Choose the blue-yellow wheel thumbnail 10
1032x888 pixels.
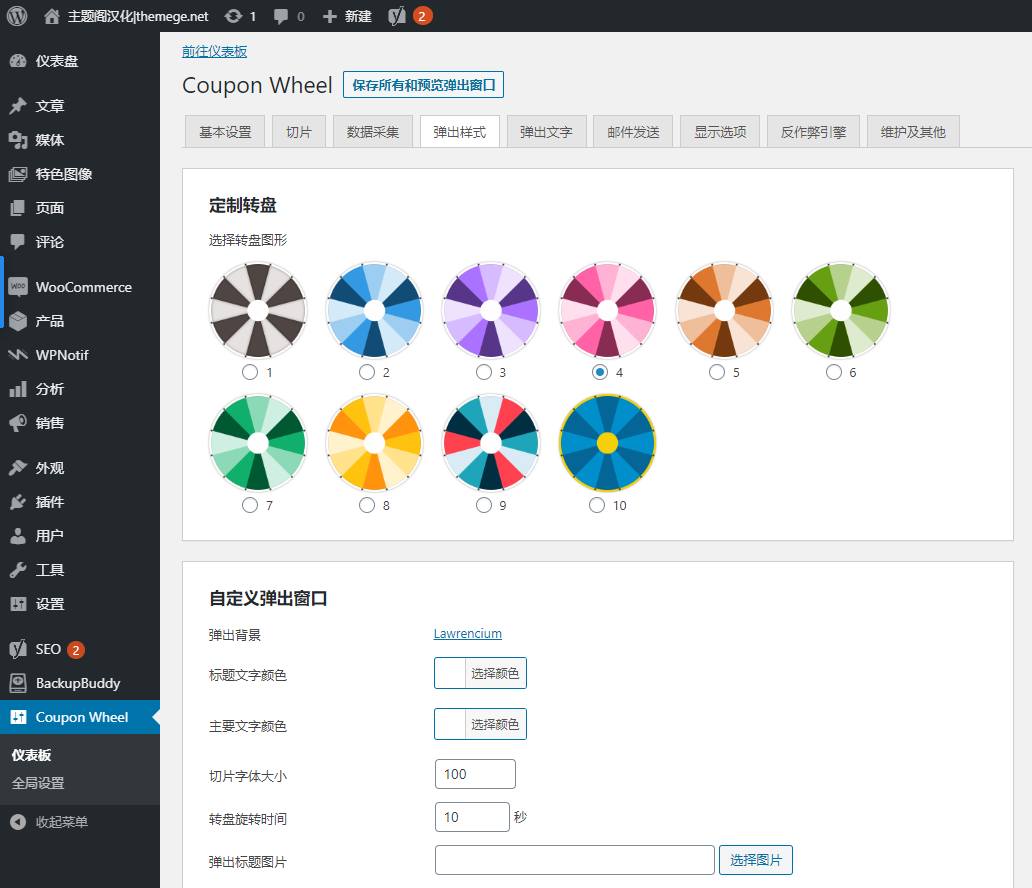pyautogui.click(x=607, y=443)
